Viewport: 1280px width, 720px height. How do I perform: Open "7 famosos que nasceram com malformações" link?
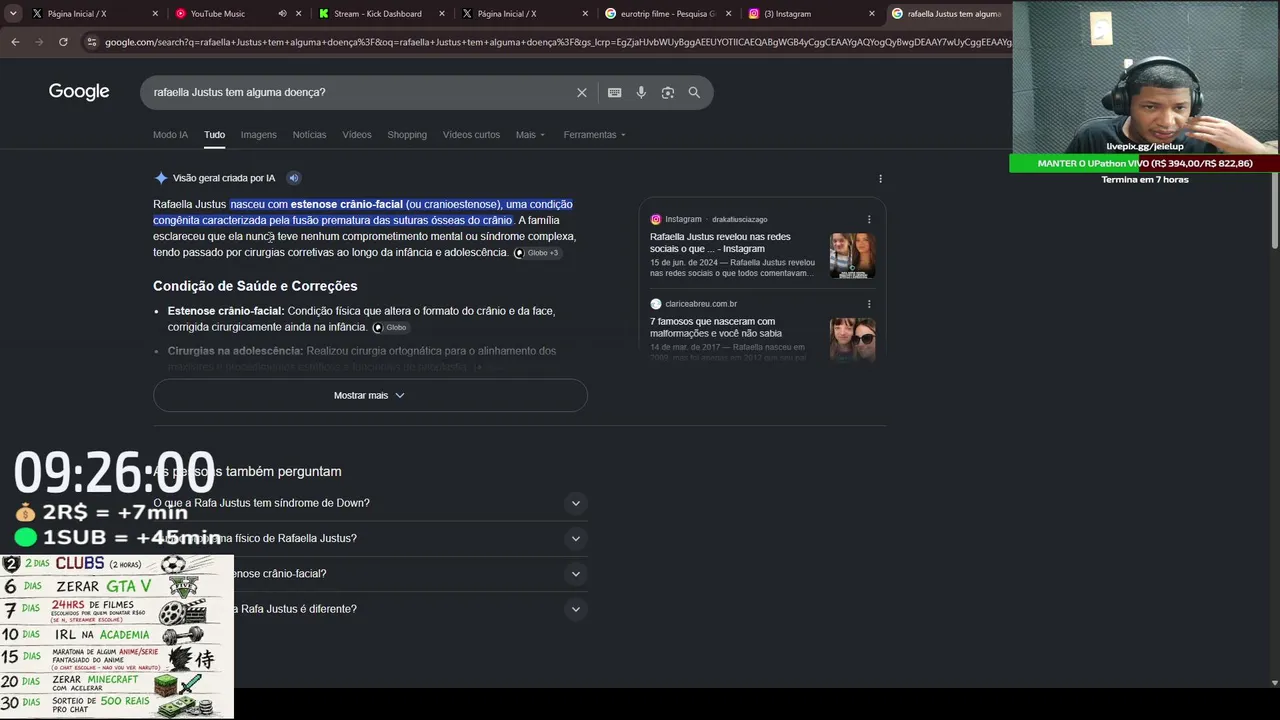pyautogui.click(x=716, y=328)
